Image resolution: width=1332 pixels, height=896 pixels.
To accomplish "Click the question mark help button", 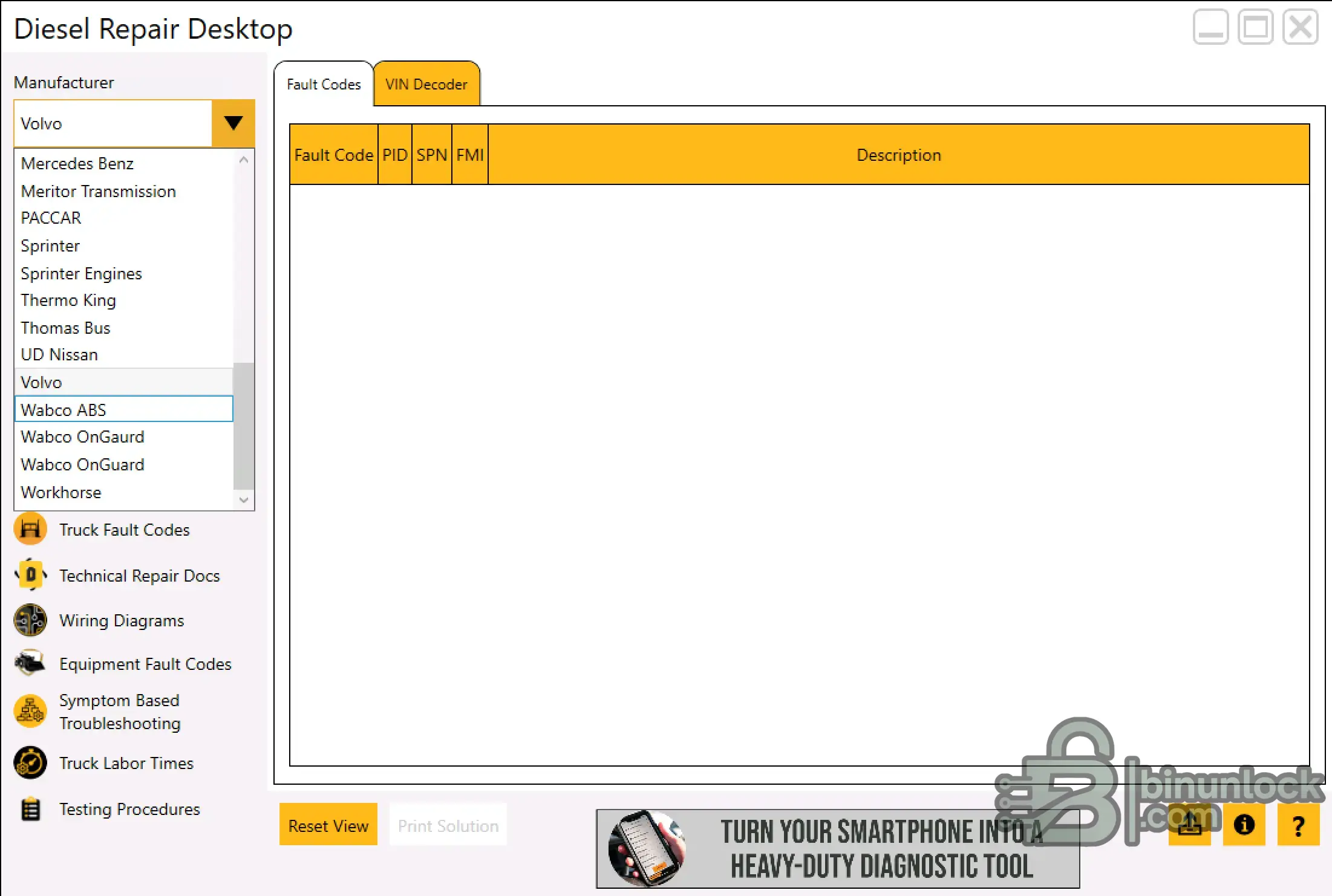I will pyautogui.click(x=1298, y=825).
